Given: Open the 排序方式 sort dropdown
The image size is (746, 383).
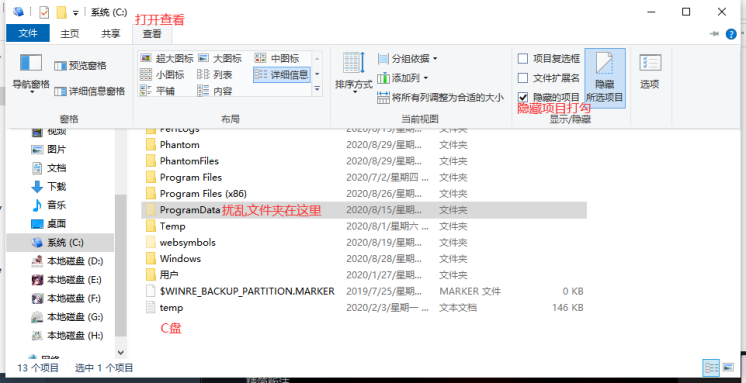Looking at the screenshot, I should pos(353,72).
